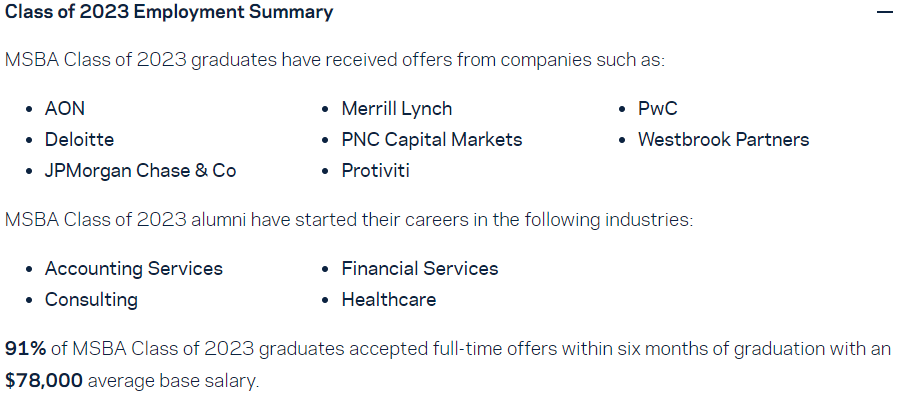Click the Merrill Lynch list item
This screenshot has height=394, width=913.
(x=397, y=109)
